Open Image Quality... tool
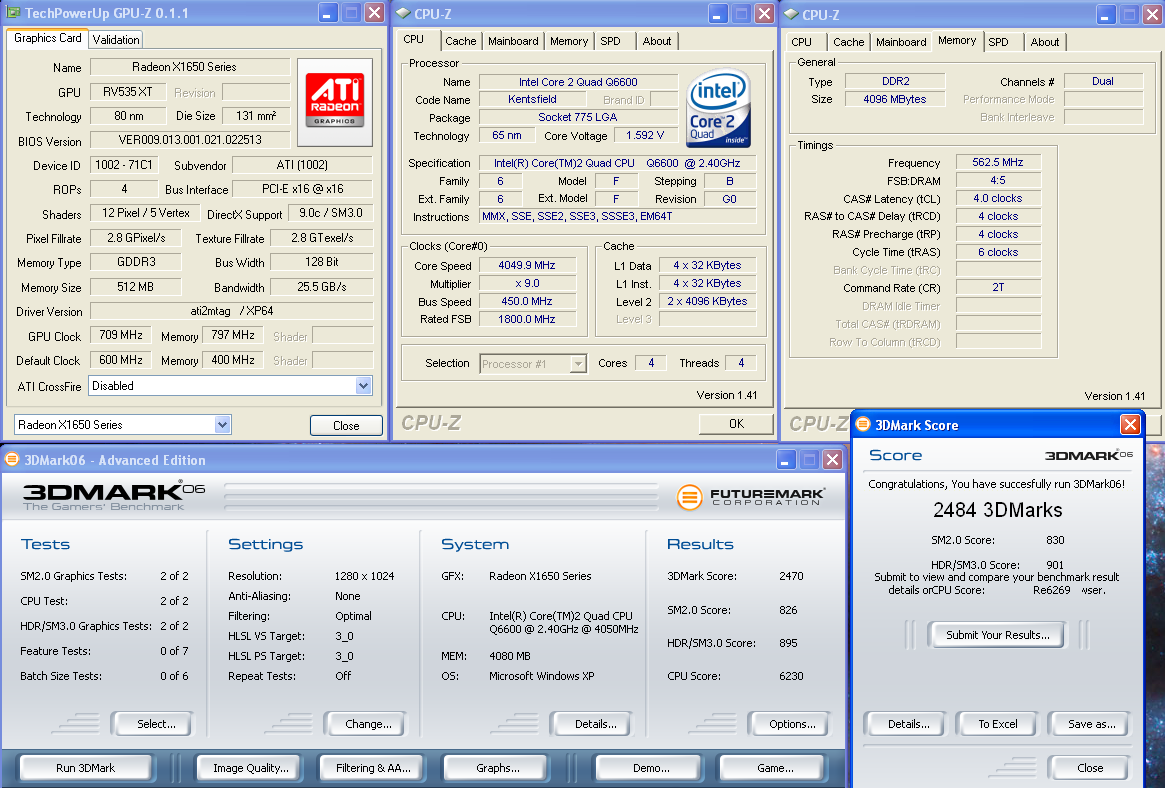The height and width of the screenshot is (788, 1165). point(247,768)
